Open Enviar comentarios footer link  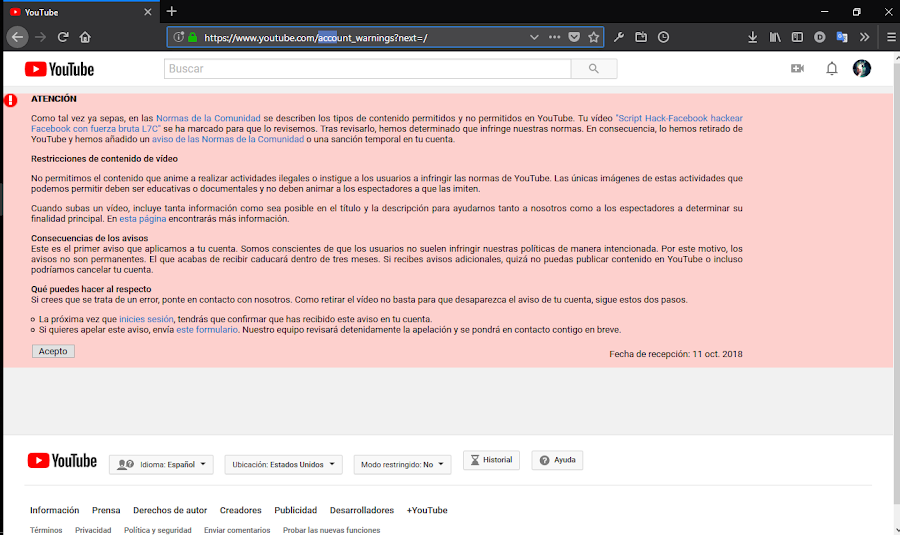(237, 530)
